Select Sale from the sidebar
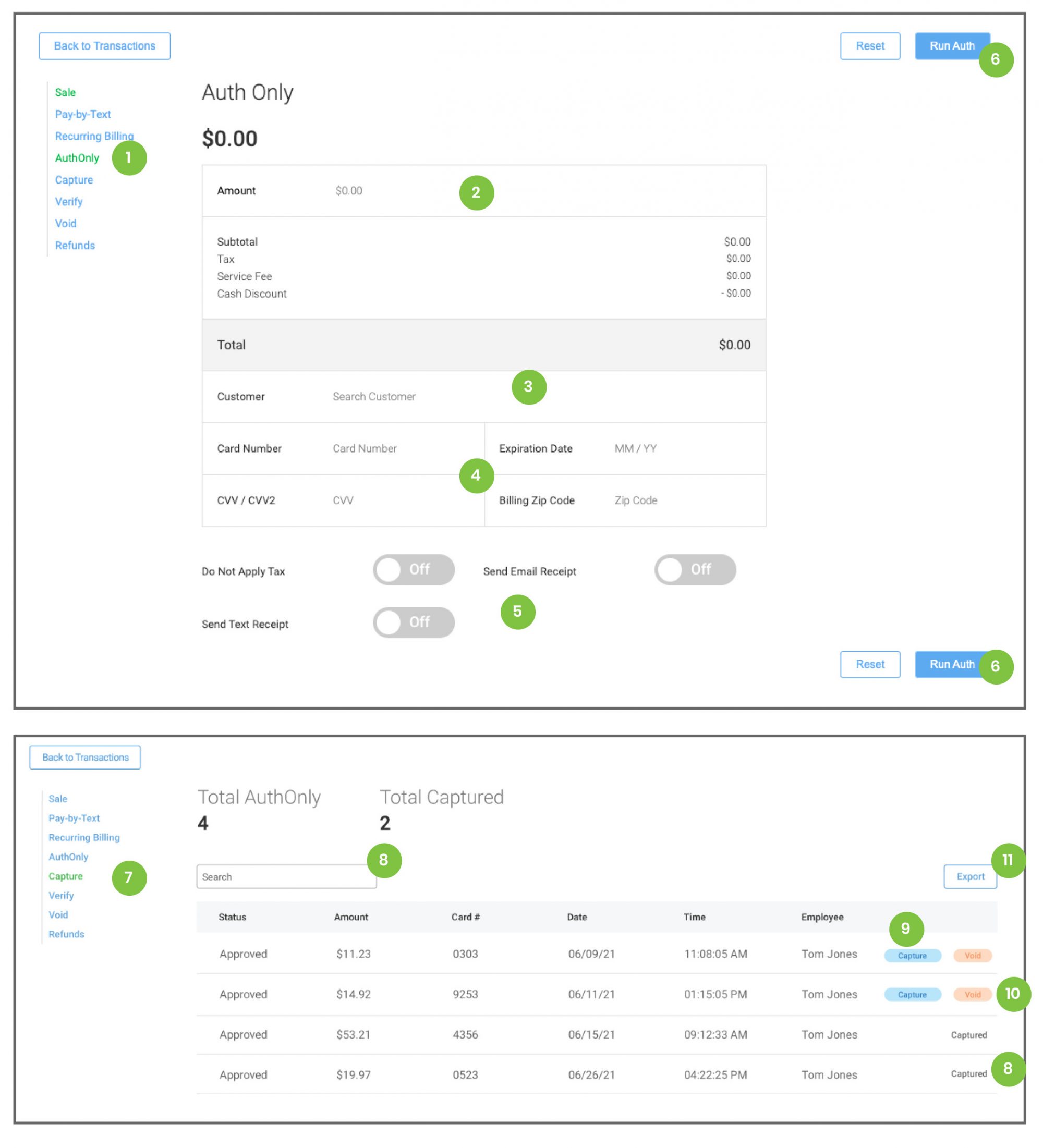 [x=64, y=92]
